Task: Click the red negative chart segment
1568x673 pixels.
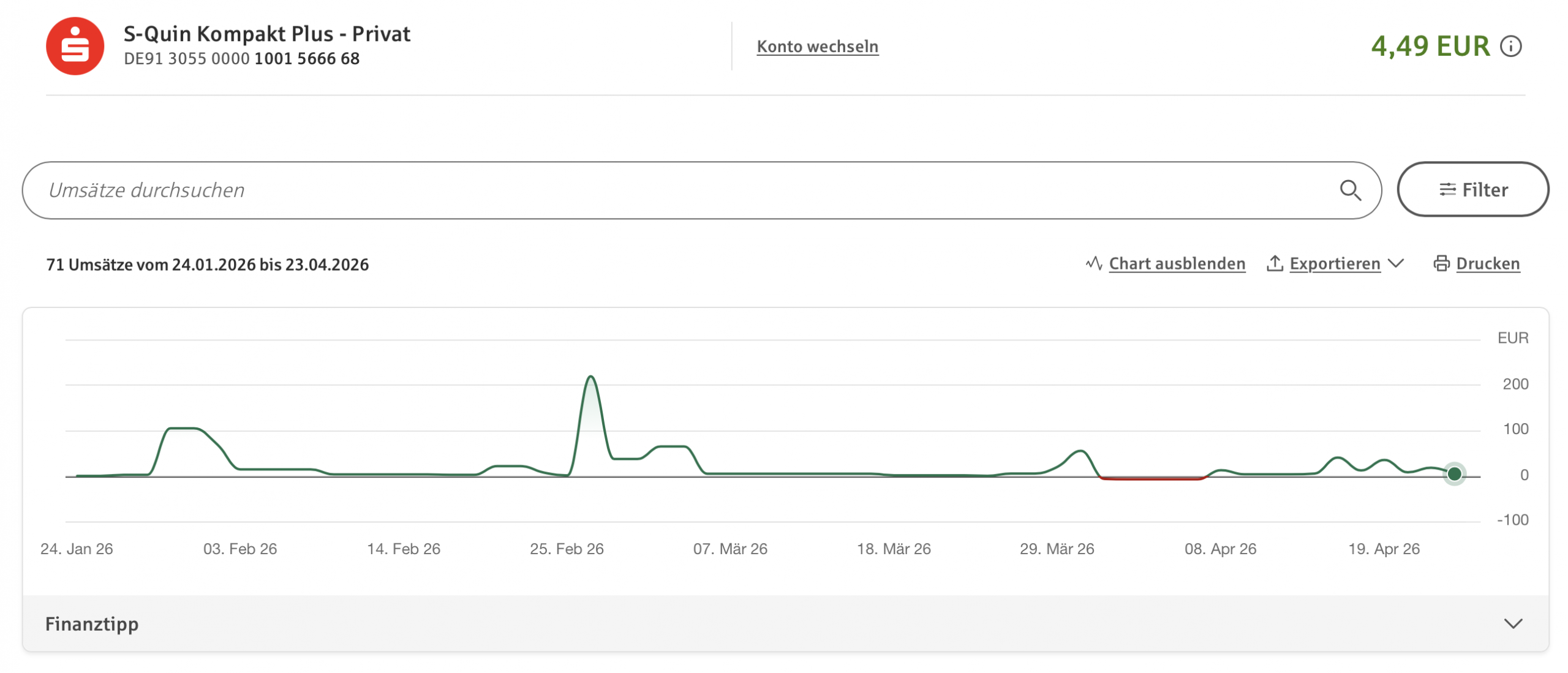Action: click(x=1151, y=478)
